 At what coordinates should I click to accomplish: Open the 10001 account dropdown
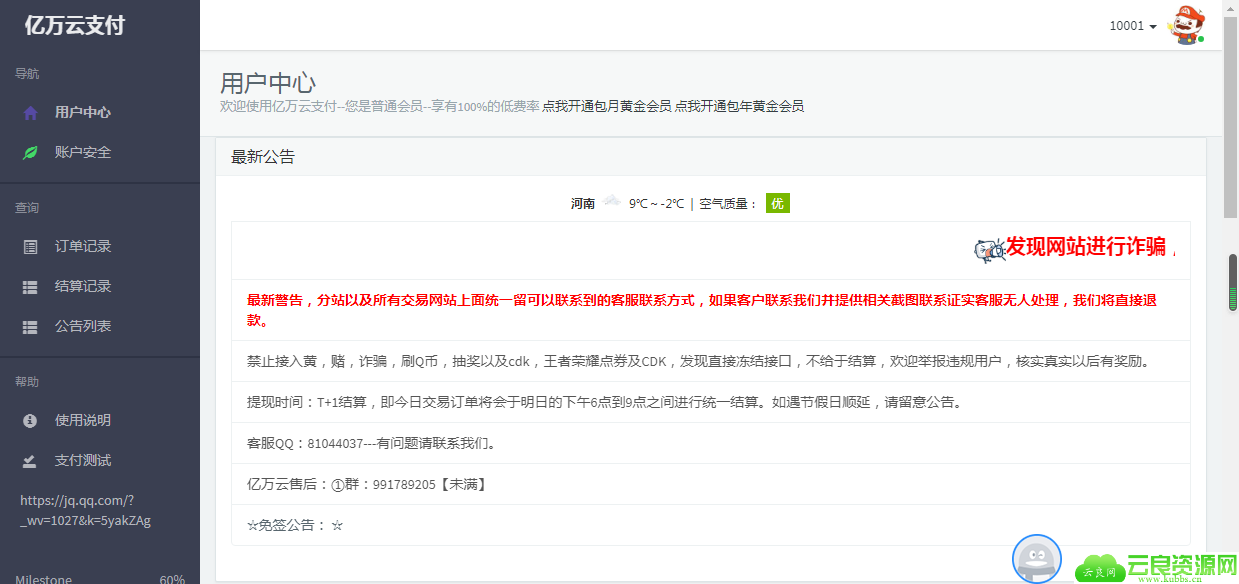pyautogui.click(x=1133, y=26)
